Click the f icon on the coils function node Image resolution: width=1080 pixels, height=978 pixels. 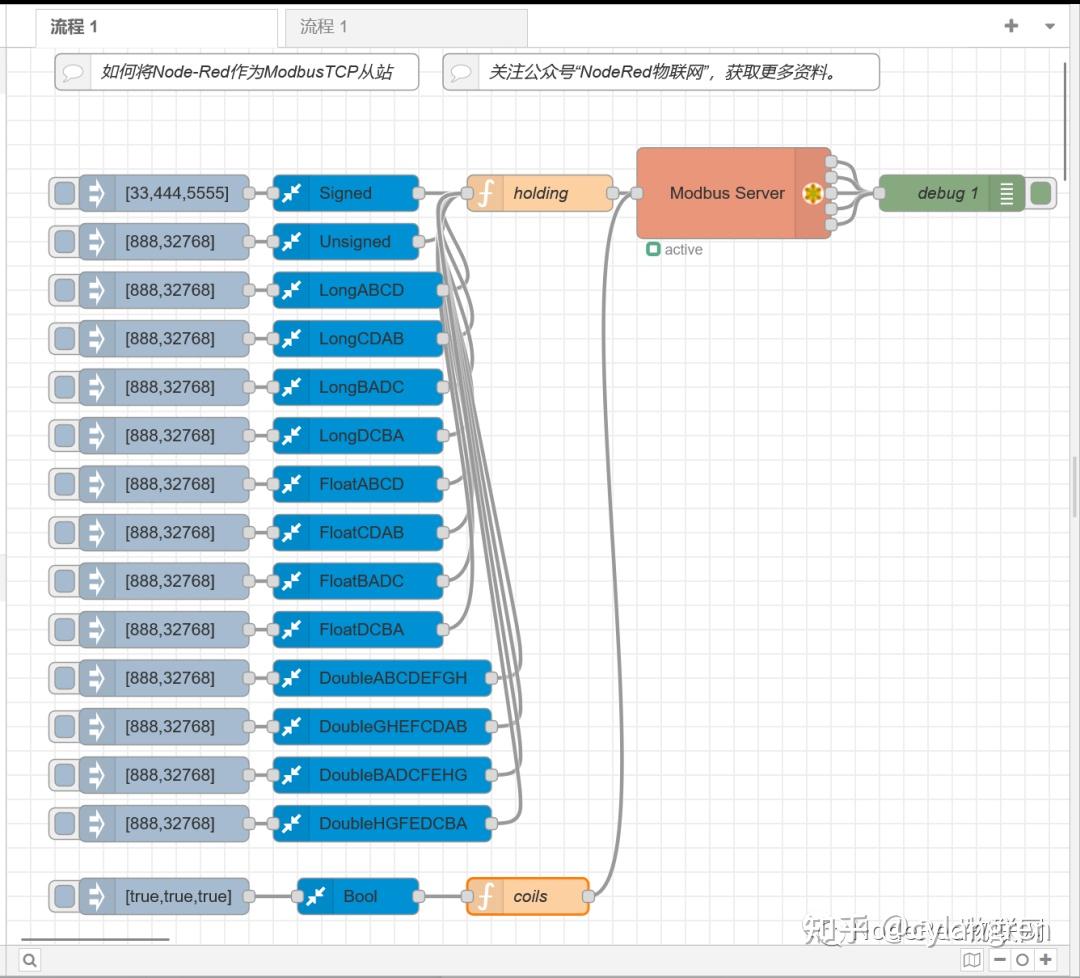pos(485,896)
